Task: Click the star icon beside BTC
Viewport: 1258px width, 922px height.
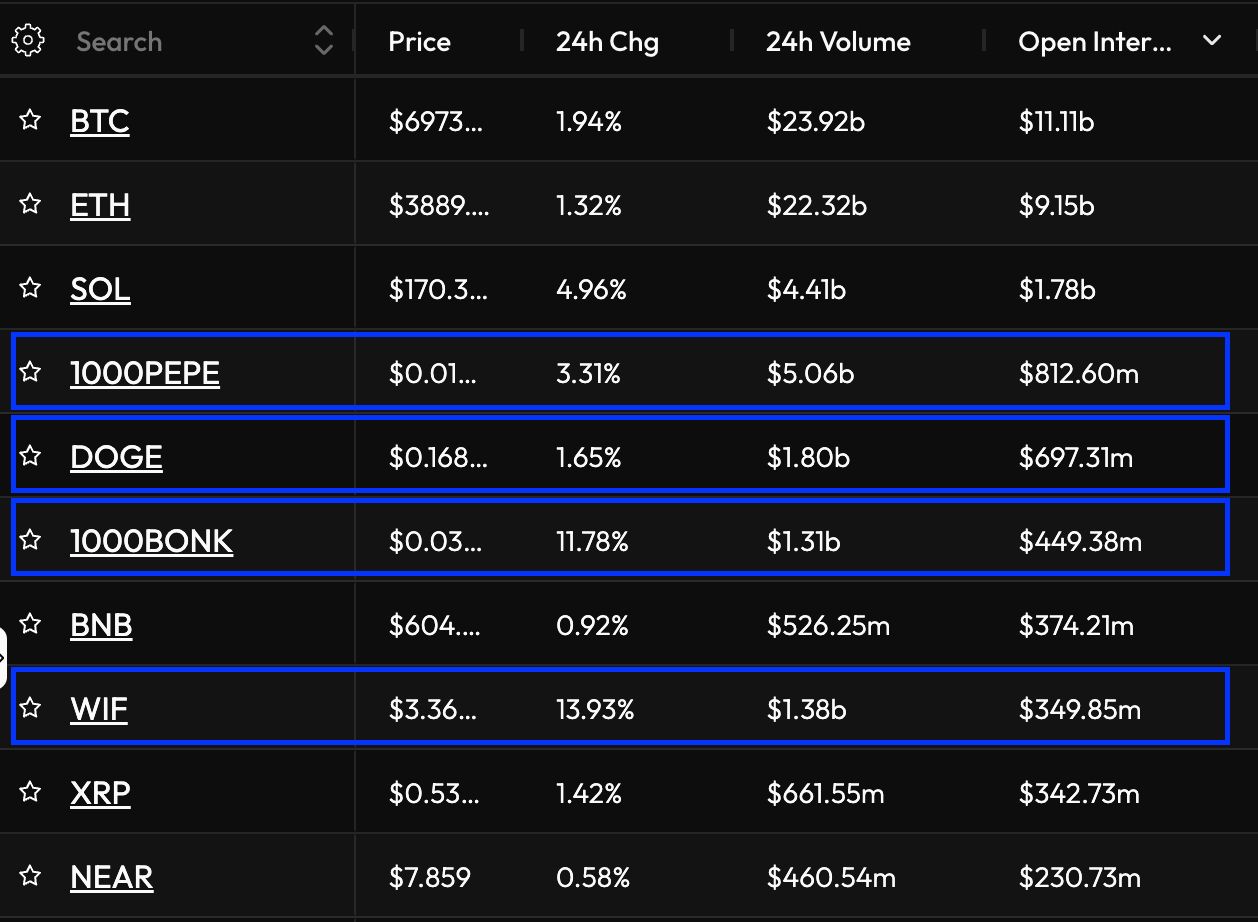Action: tap(29, 119)
